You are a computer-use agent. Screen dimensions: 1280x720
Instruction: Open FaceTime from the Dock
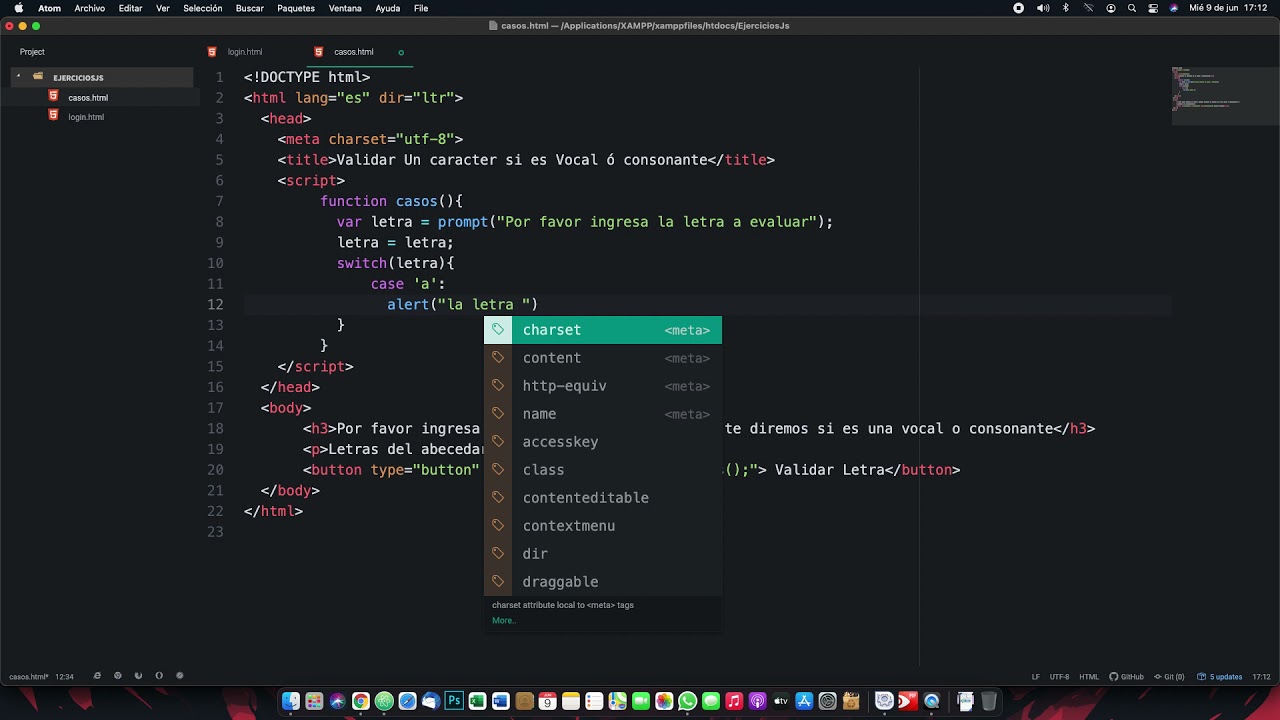[x=641, y=702]
